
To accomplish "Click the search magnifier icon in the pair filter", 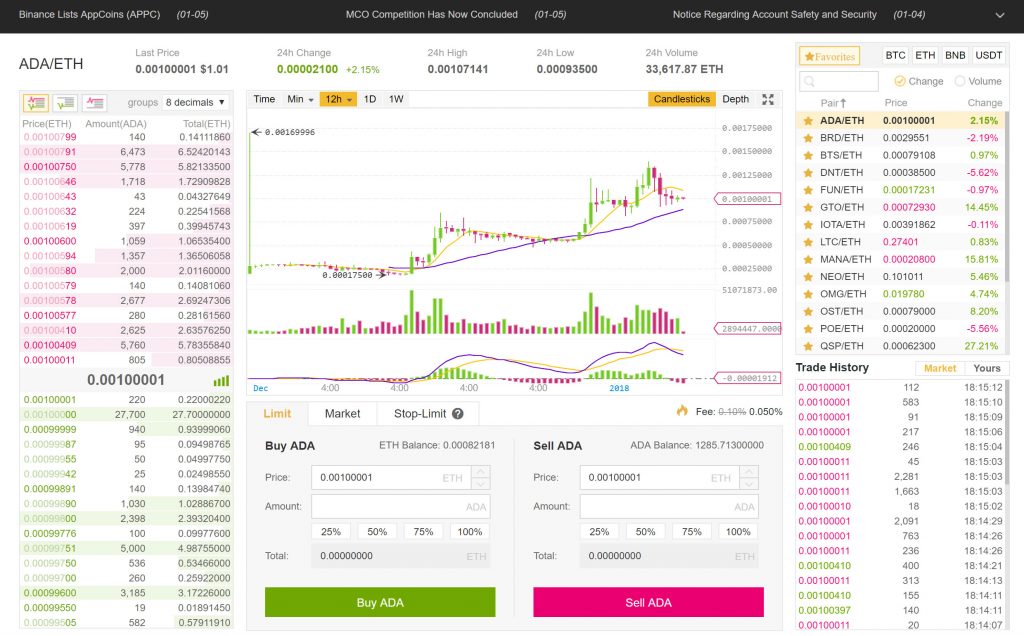I will pos(809,82).
